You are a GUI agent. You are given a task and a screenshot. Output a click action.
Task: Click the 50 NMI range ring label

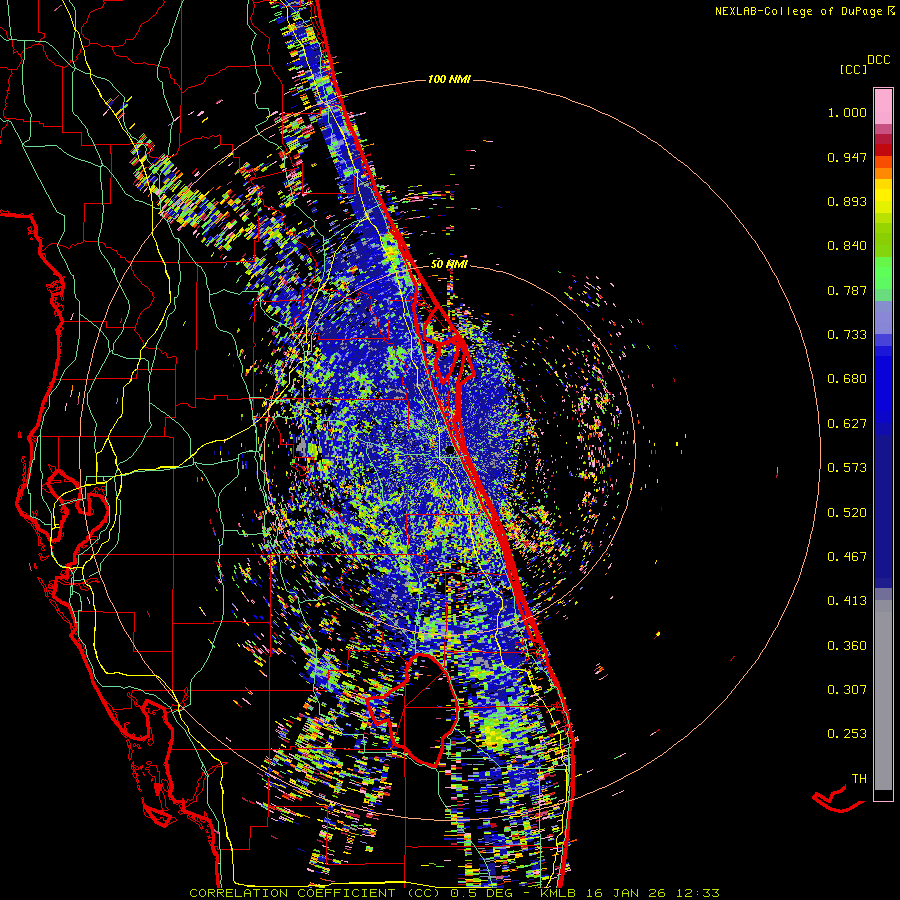tap(449, 265)
